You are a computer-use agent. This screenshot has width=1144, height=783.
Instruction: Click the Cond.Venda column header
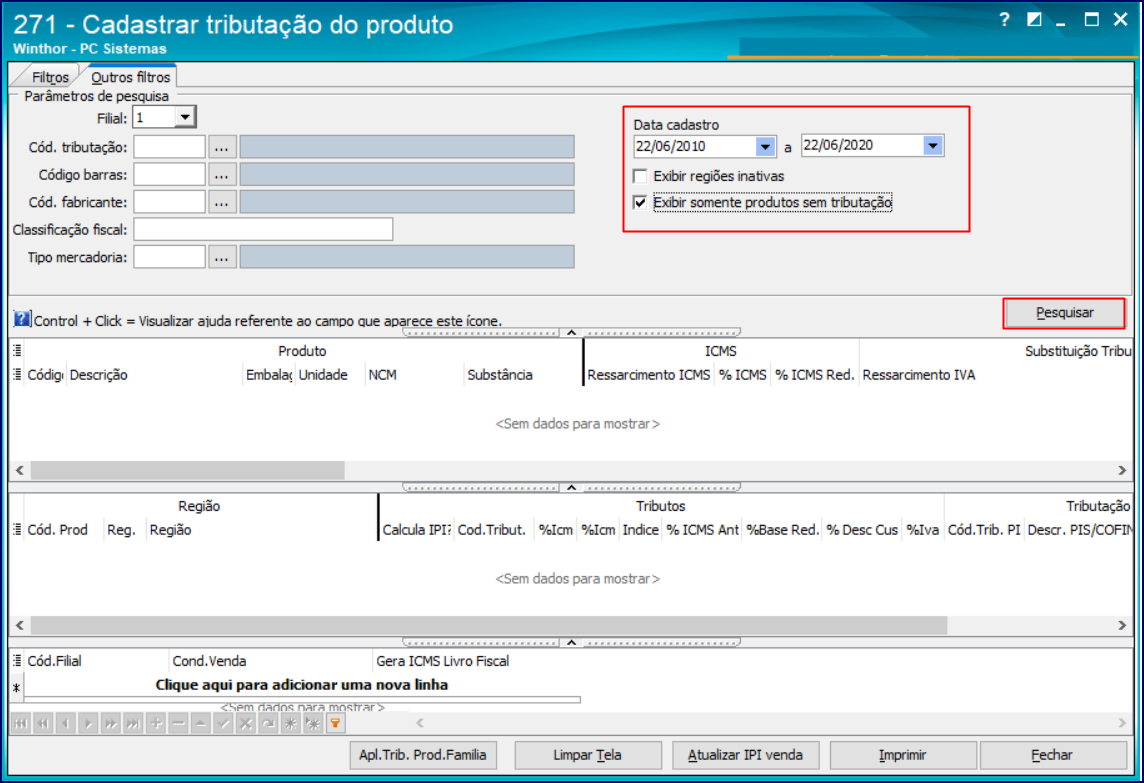coord(270,661)
